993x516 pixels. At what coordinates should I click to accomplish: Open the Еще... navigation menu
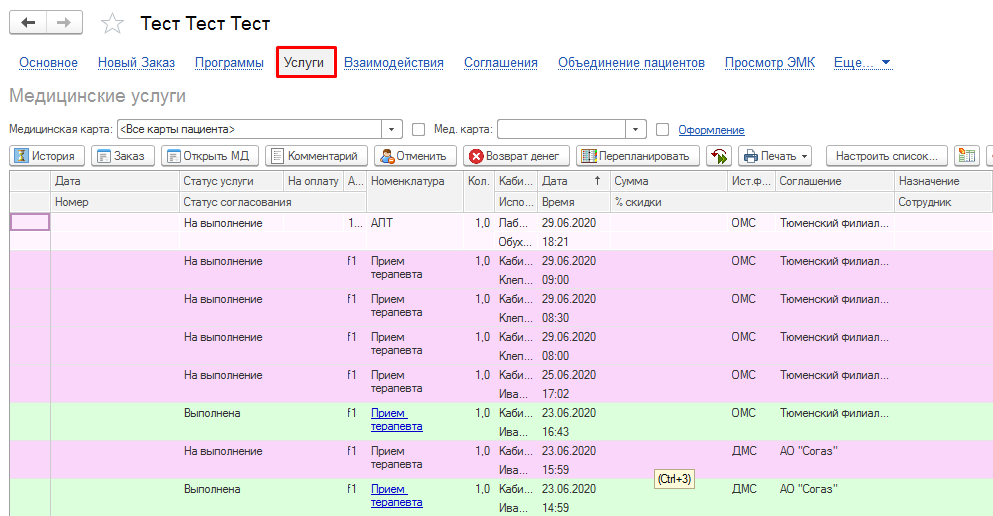pos(862,63)
